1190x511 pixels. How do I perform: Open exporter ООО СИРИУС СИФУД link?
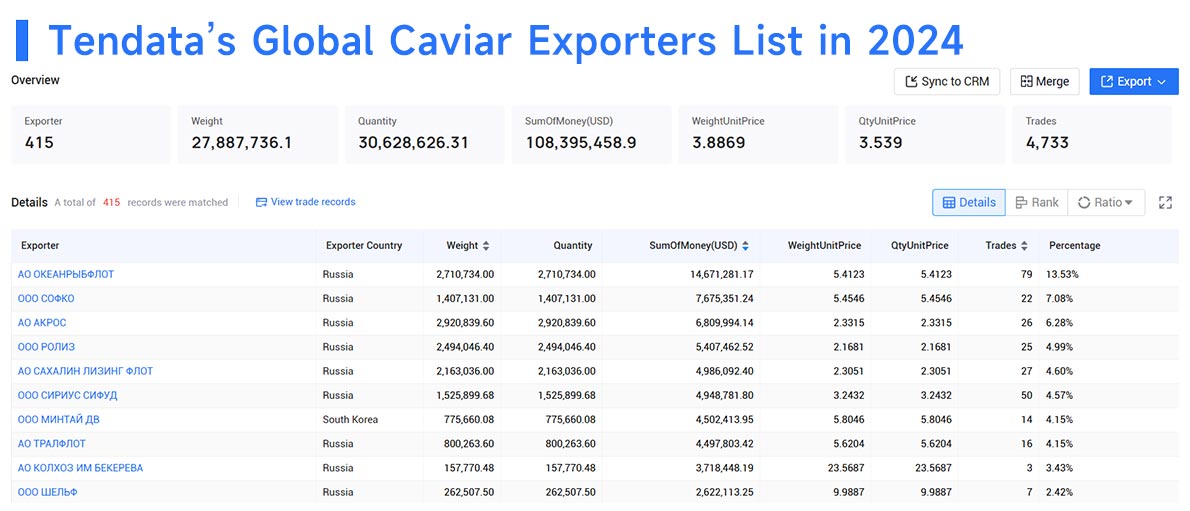coord(68,396)
